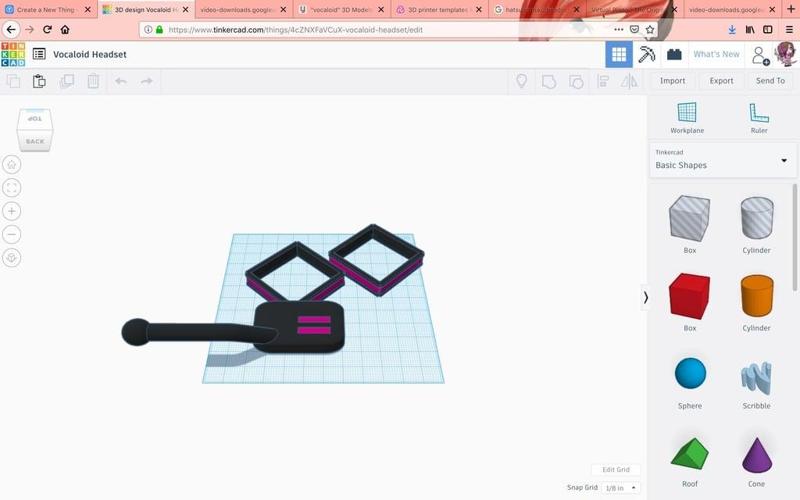Toggle Show All lightbulb icon
Image resolution: width=800 pixels, height=500 pixels.
tap(521, 81)
